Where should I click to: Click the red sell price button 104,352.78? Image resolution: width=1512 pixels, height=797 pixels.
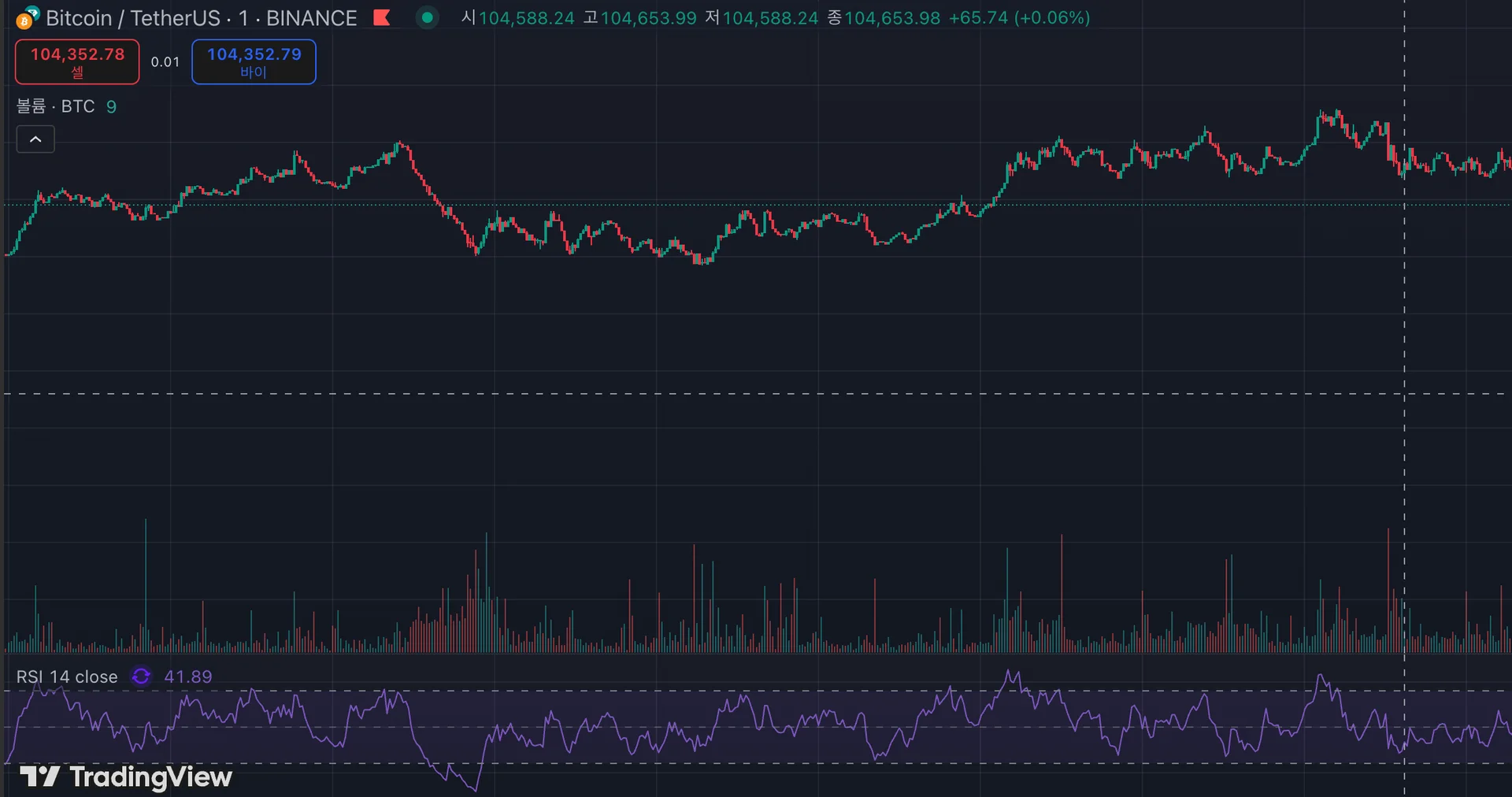(77, 61)
